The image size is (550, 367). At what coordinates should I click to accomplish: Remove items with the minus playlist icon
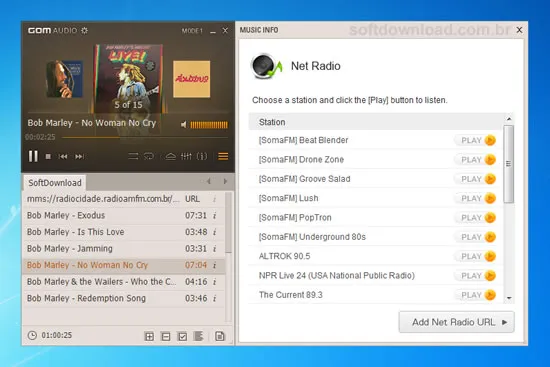click(166, 336)
